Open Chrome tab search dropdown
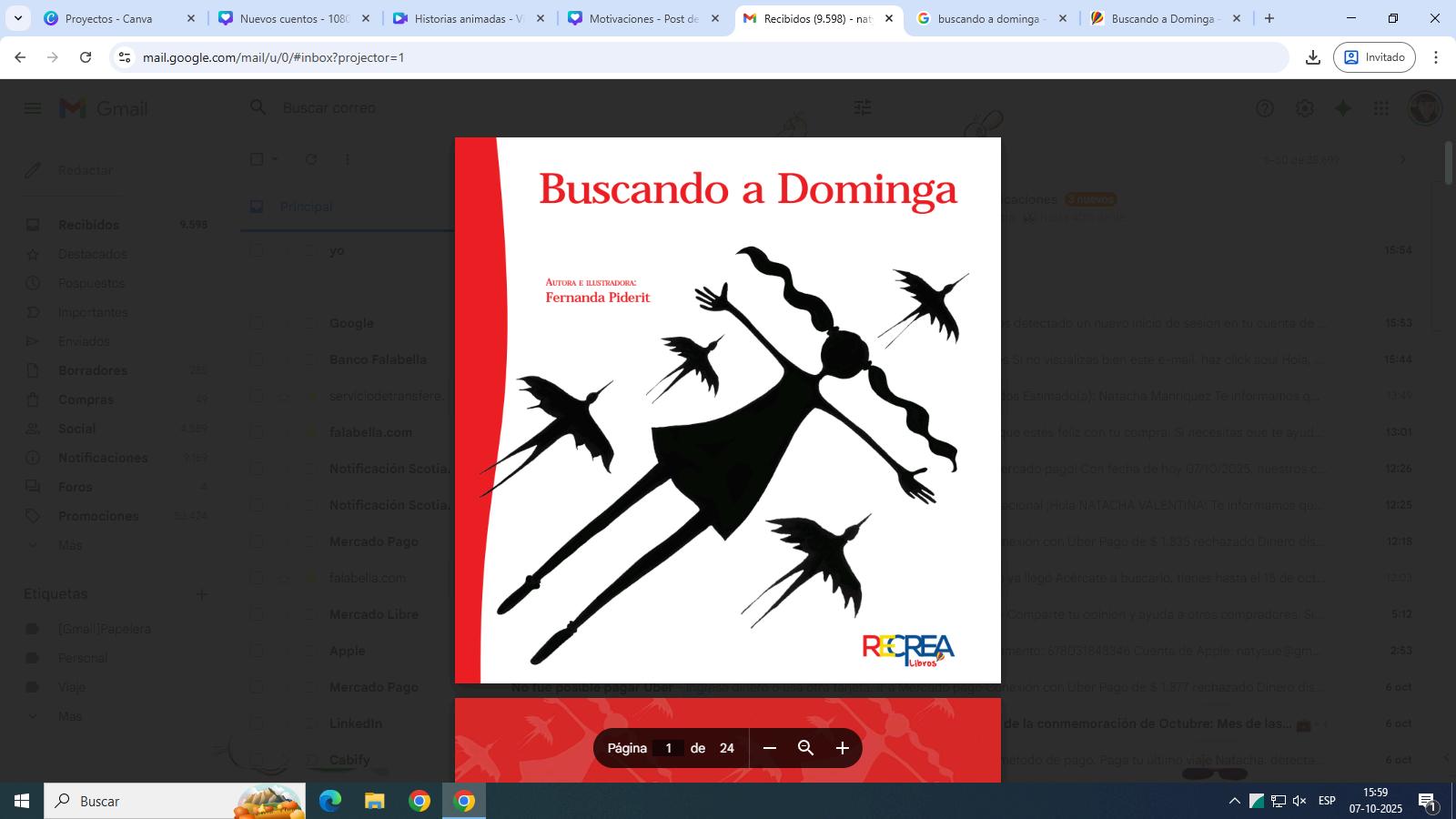The image size is (1456, 819). tap(18, 18)
